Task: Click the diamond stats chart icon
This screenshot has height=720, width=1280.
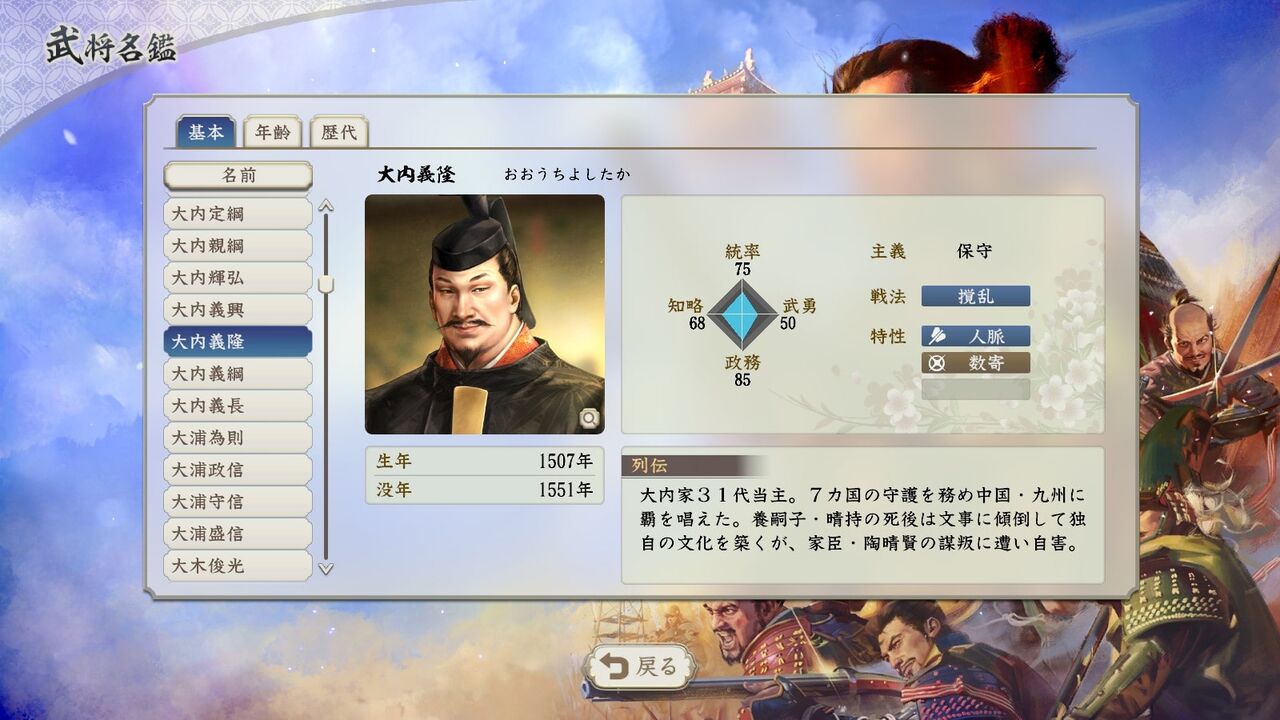Action: point(742,314)
